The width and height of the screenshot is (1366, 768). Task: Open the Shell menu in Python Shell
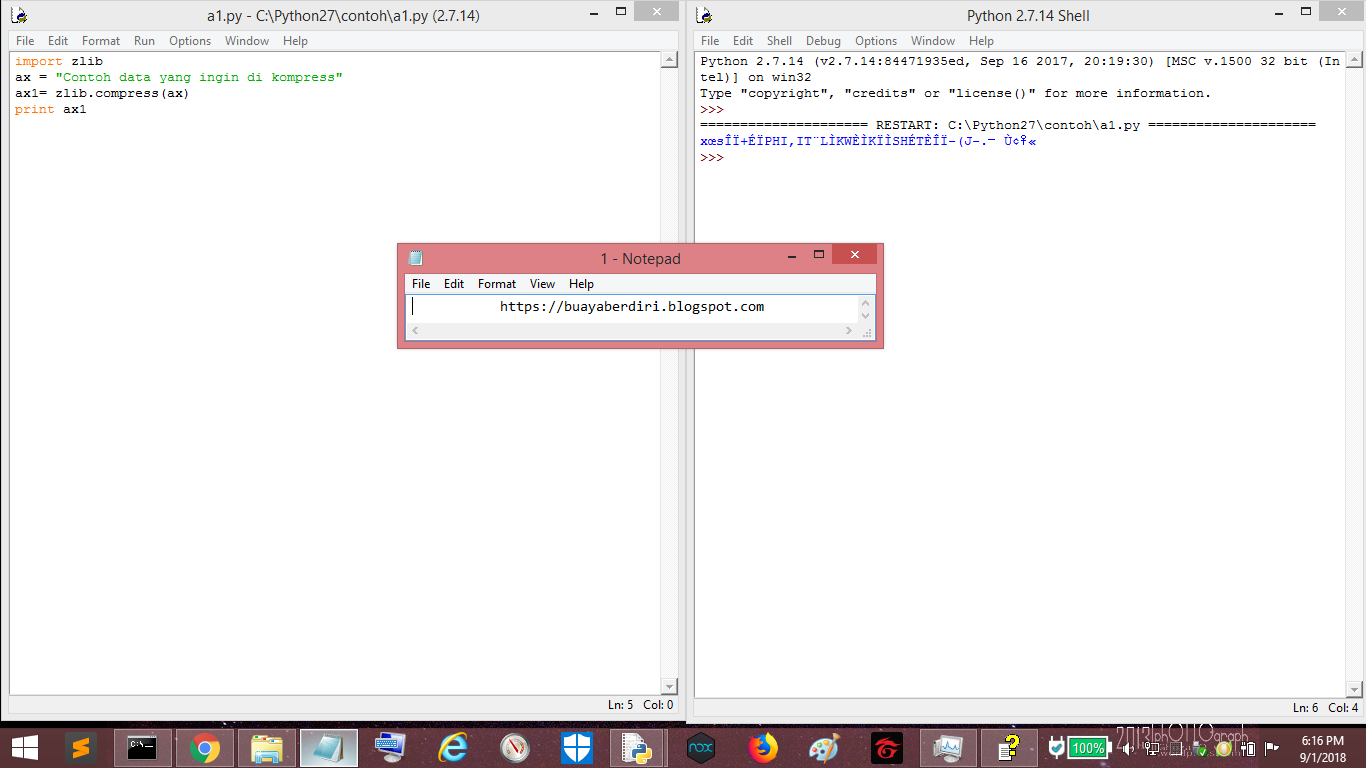pyautogui.click(x=779, y=41)
